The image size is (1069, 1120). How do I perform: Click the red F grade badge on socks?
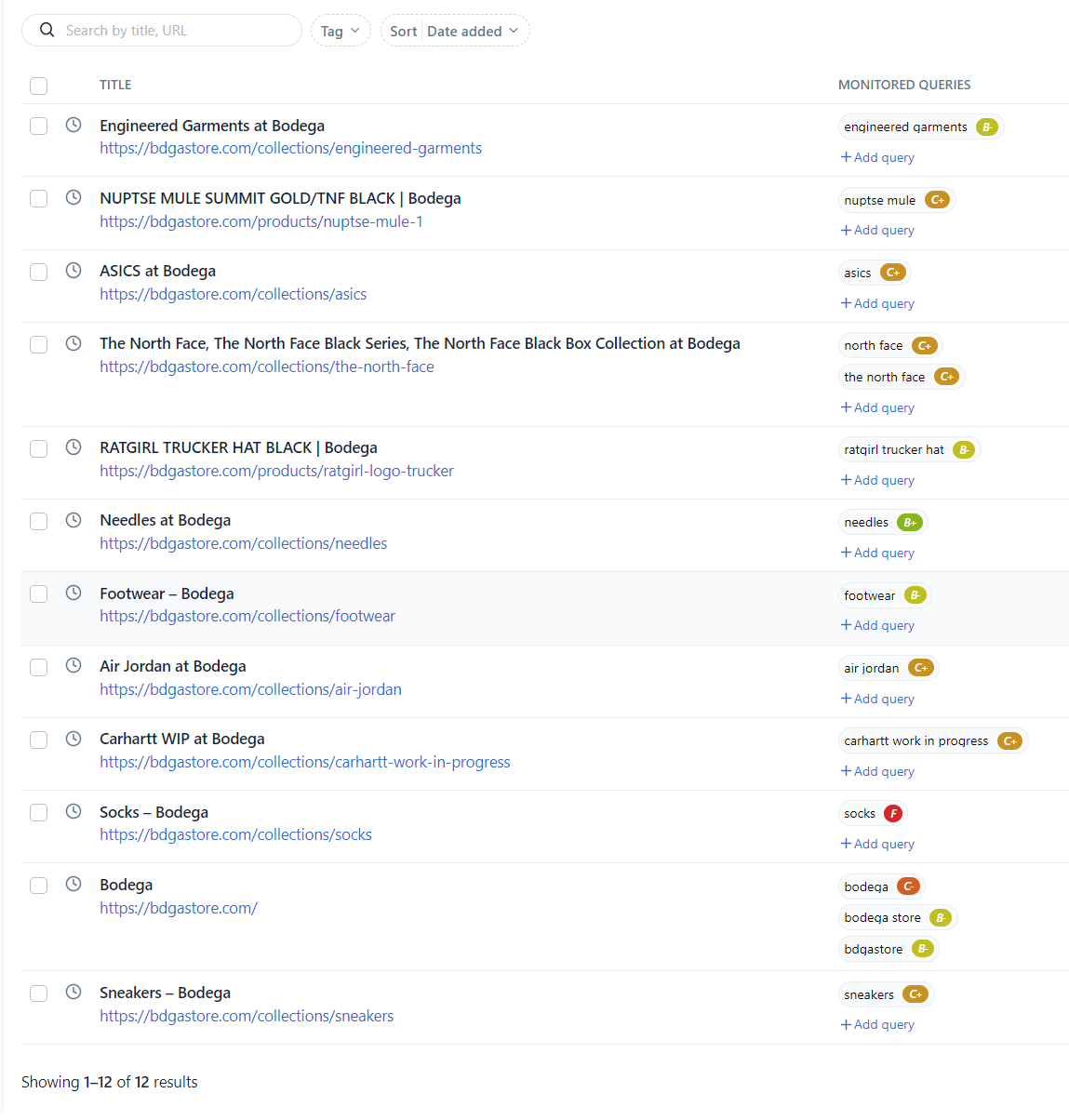click(893, 813)
